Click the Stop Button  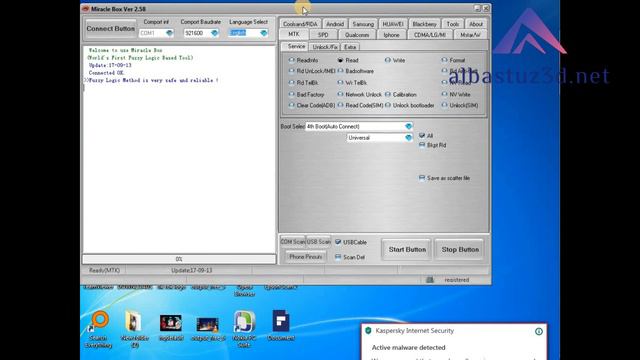coord(460,249)
